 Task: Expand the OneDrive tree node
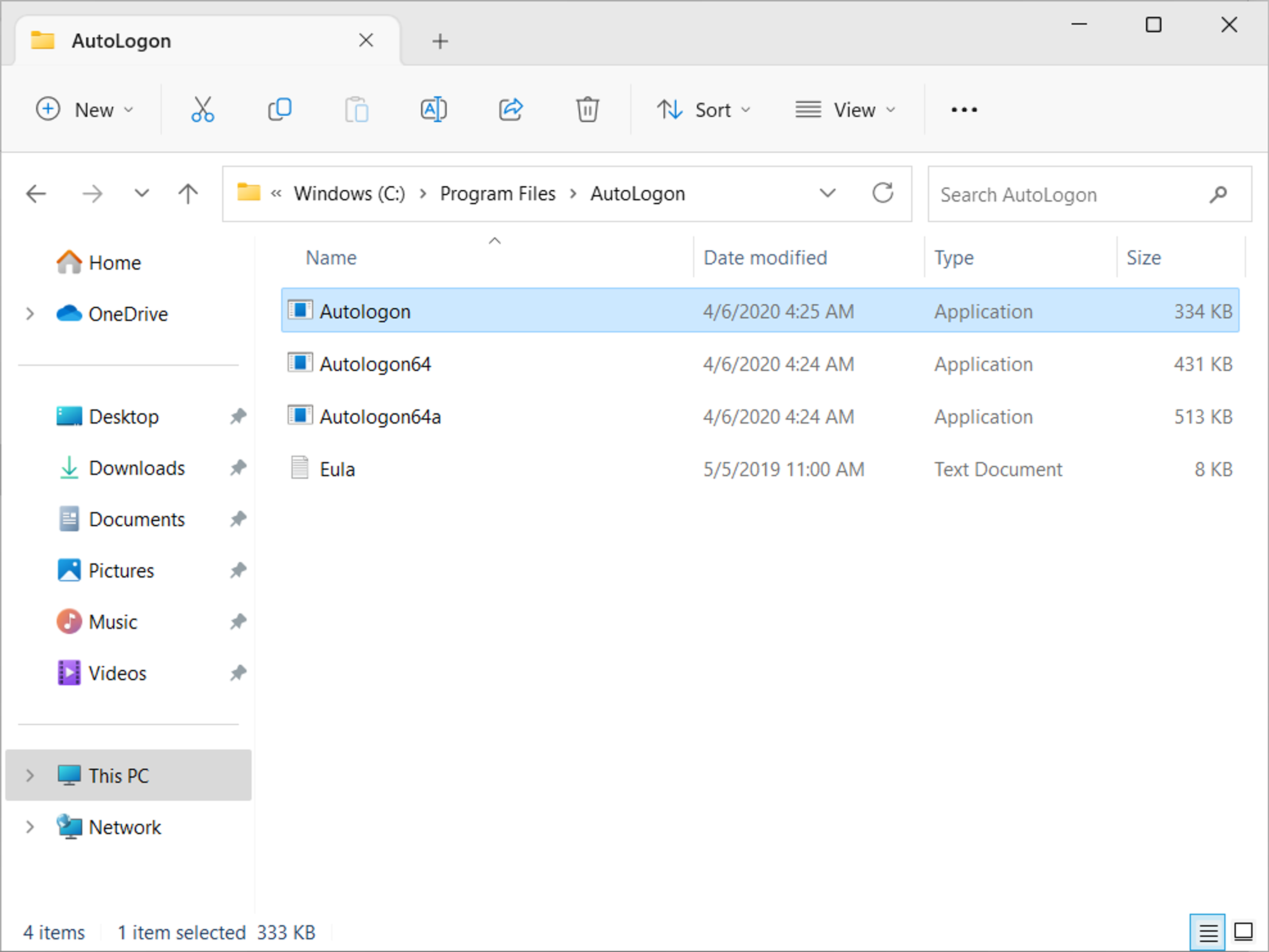click(30, 314)
